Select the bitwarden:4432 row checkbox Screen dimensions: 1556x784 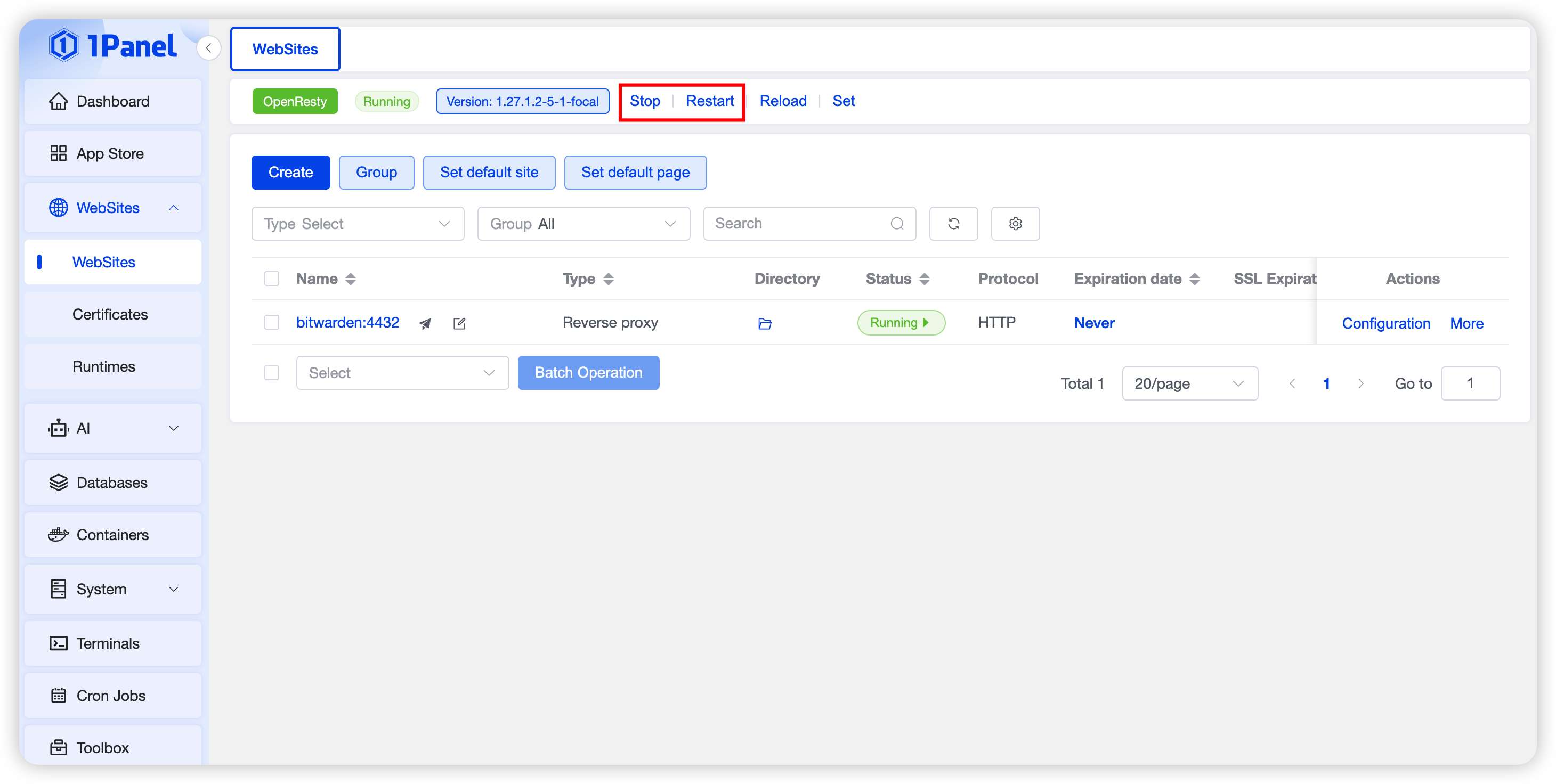coord(272,322)
